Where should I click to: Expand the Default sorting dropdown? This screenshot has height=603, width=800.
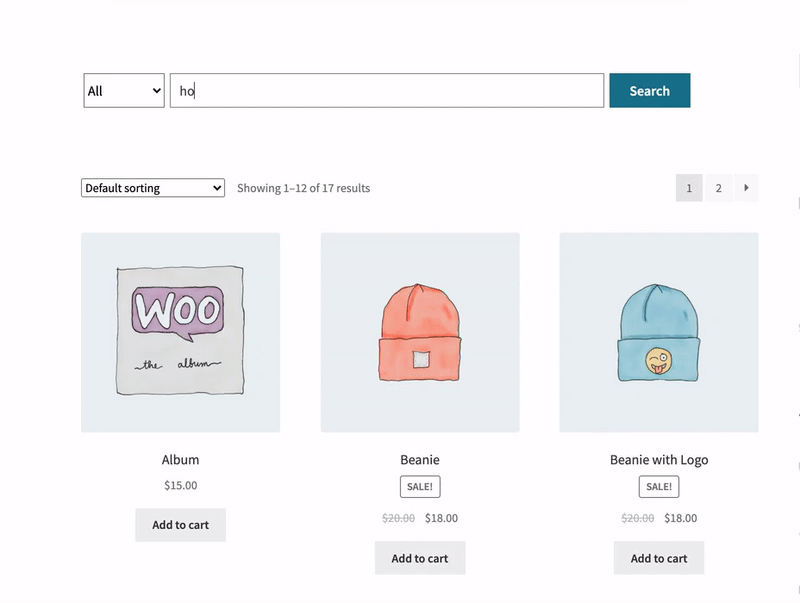click(x=152, y=188)
